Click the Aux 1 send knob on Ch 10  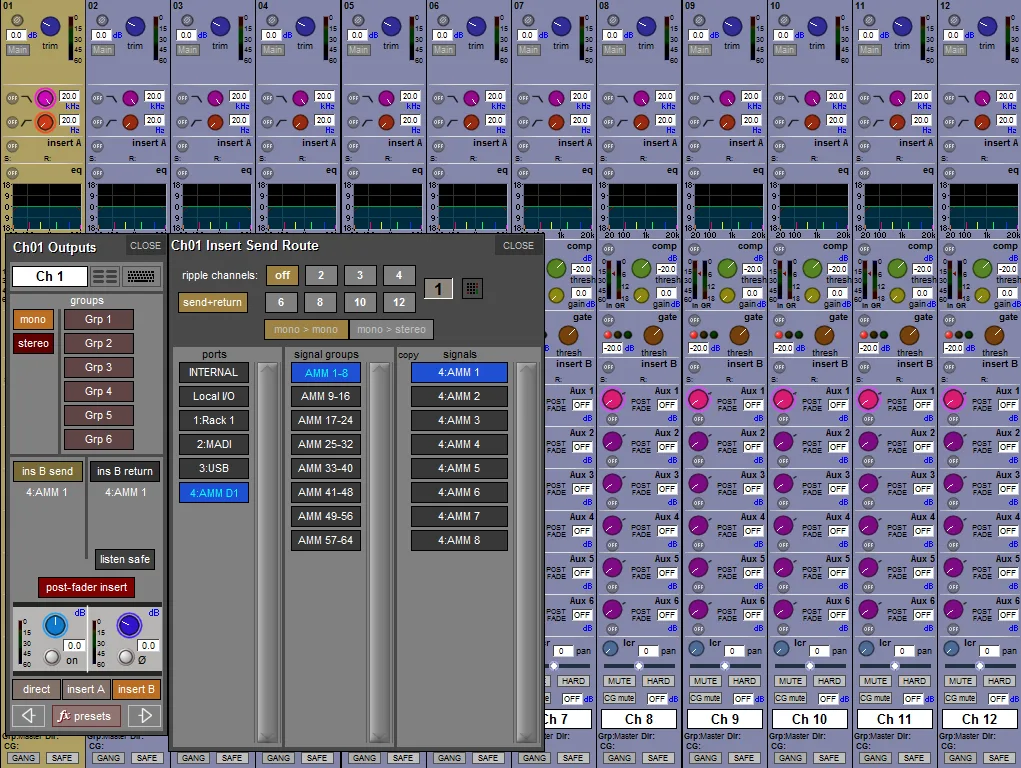[x=783, y=399]
